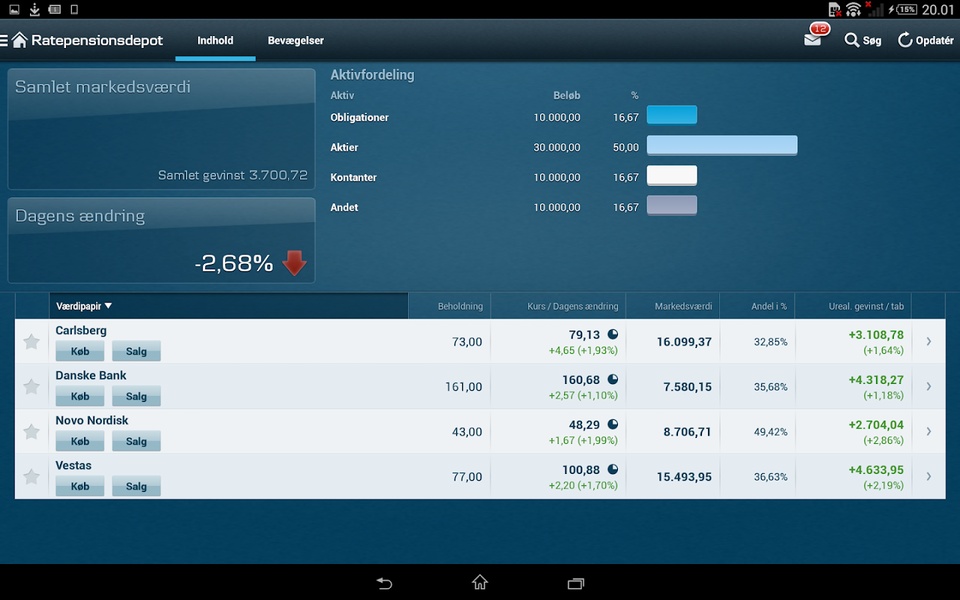The height and width of the screenshot is (600, 960).
Task: Click Køb button for Danske Bank
Action: 80,396
